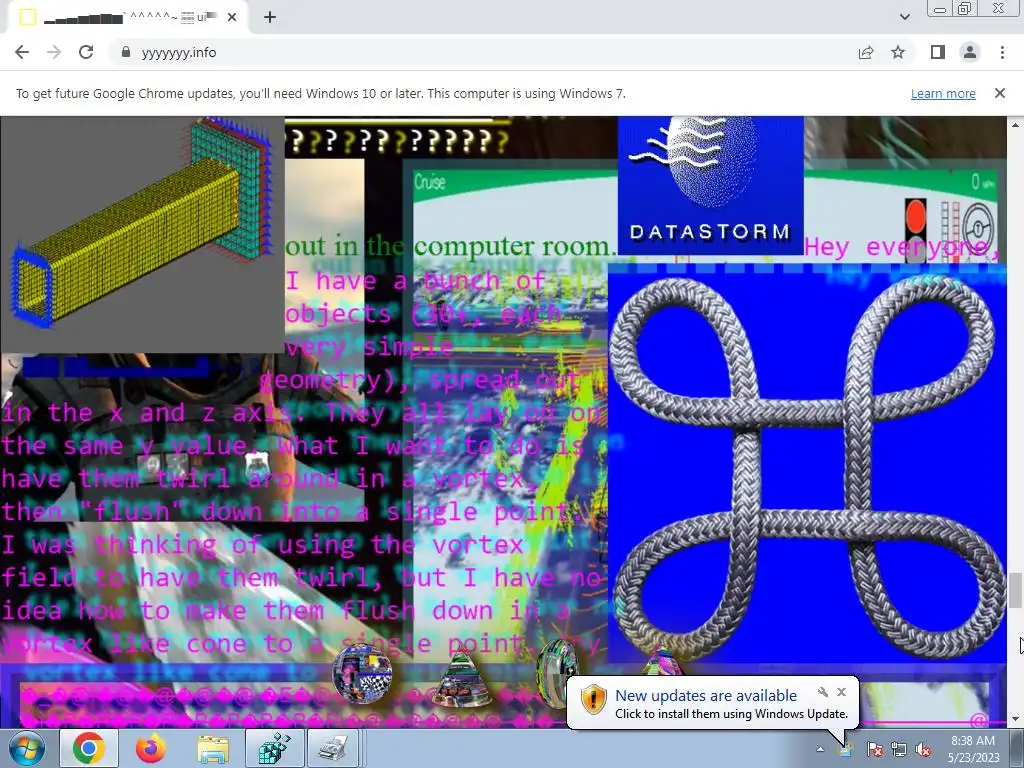Viewport: 1024px width, 768px height.
Task: Click the 'I have a bunch of' text
Action: point(415,281)
